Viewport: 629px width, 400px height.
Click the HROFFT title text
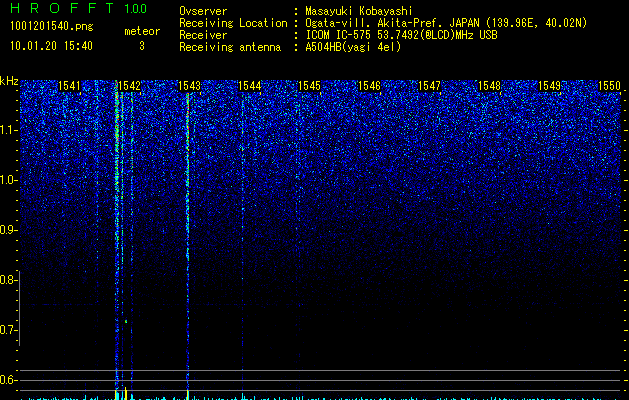click(x=62, y=8)
